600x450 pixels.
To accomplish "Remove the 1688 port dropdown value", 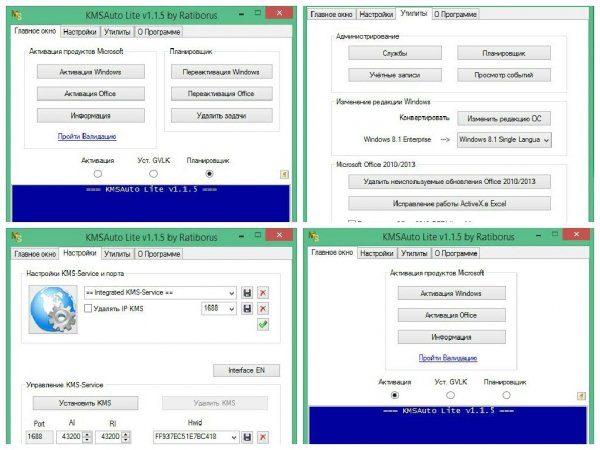I will point(263,309).
